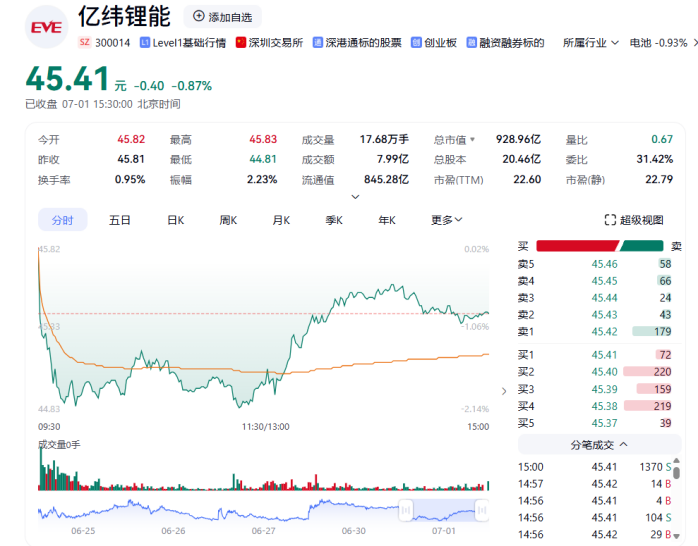Click the EVE company logo
The width and height of the screenshot is (698, 546).
click(45, 27)
